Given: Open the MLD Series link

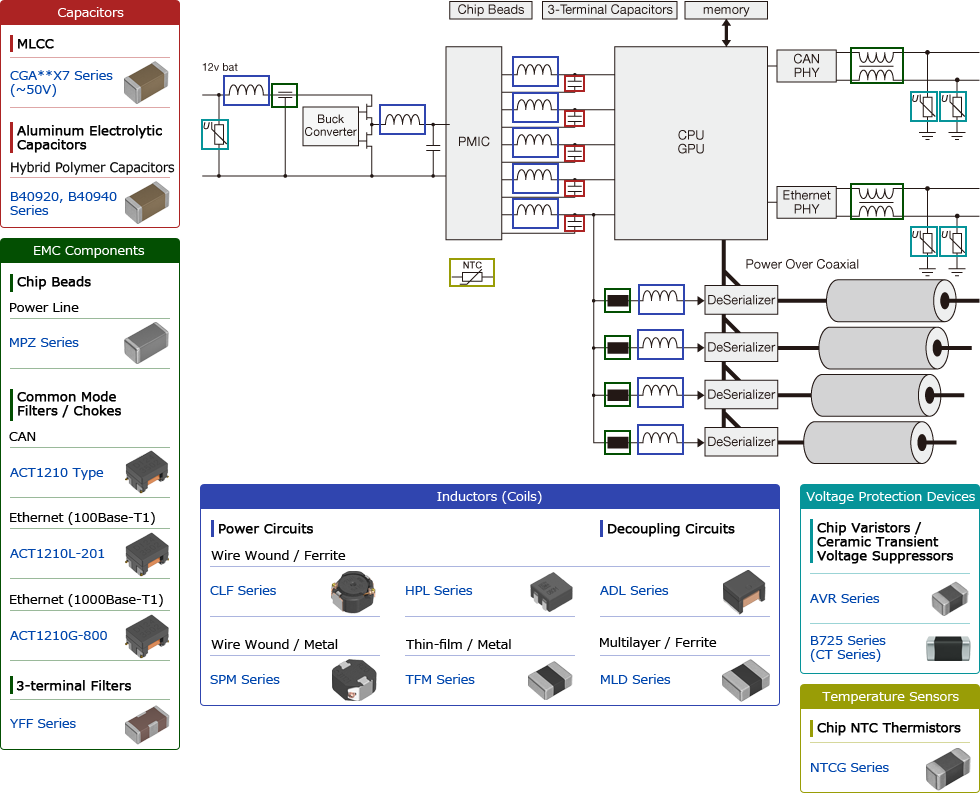Looking at the screenshot, I should coord(634,679).
